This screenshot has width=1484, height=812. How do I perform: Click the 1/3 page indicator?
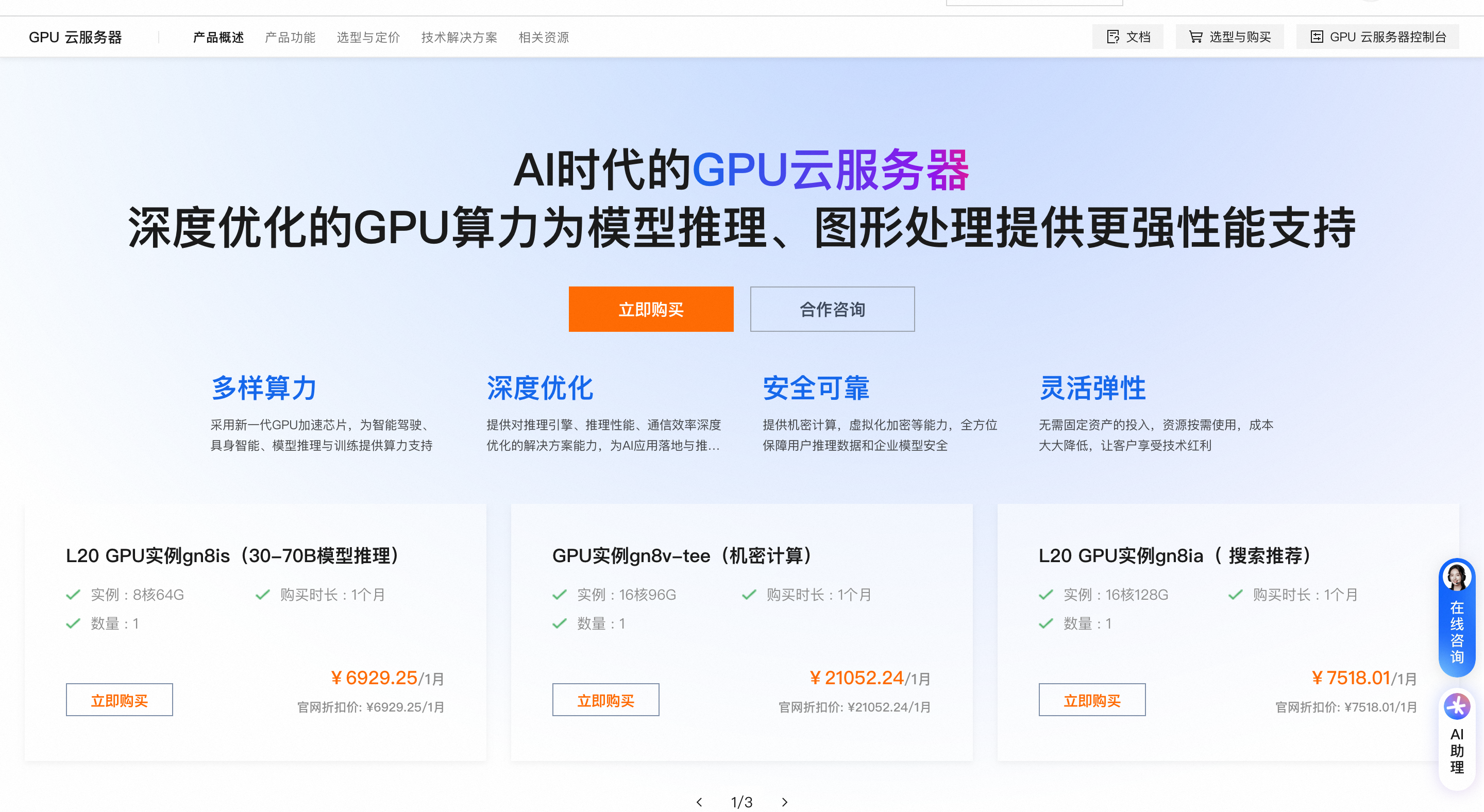[741, 802]
